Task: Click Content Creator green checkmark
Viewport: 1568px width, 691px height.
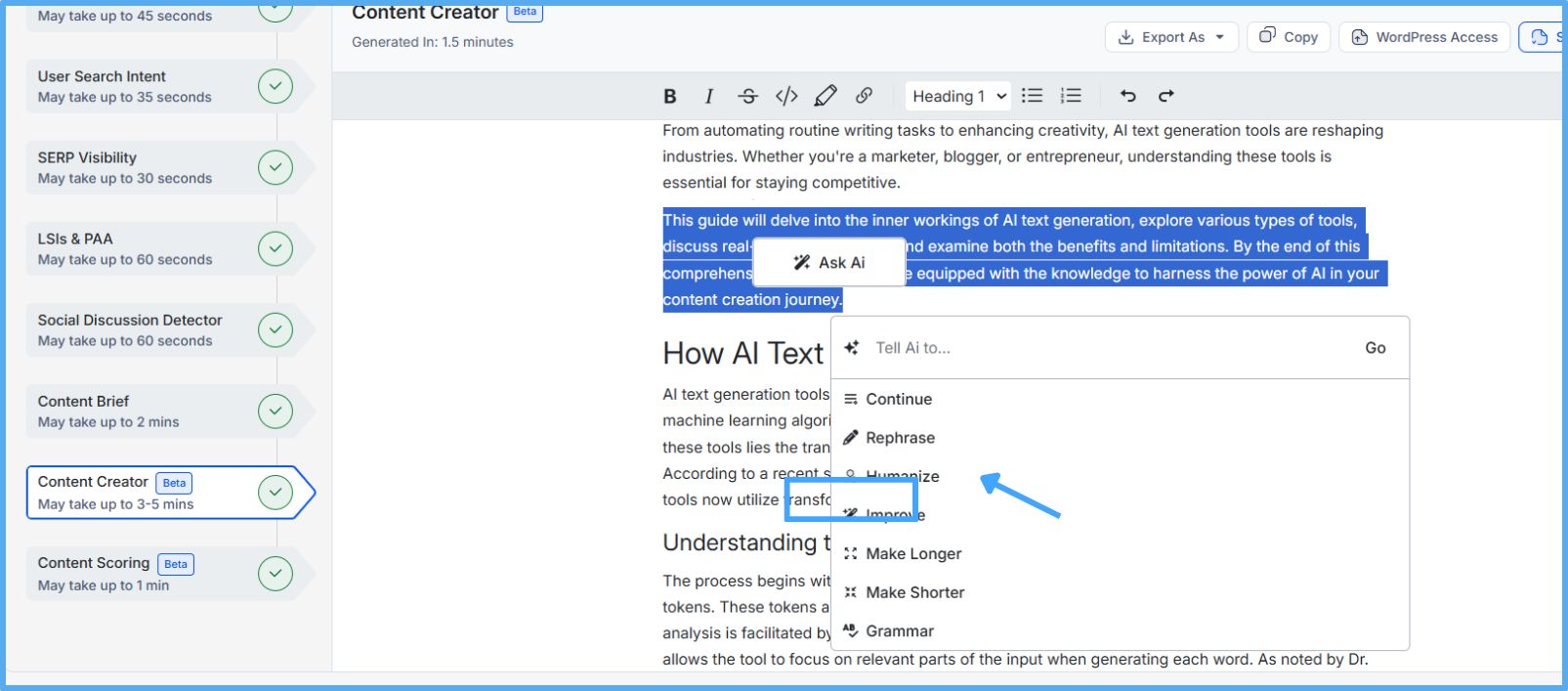Action: point(275,493)
